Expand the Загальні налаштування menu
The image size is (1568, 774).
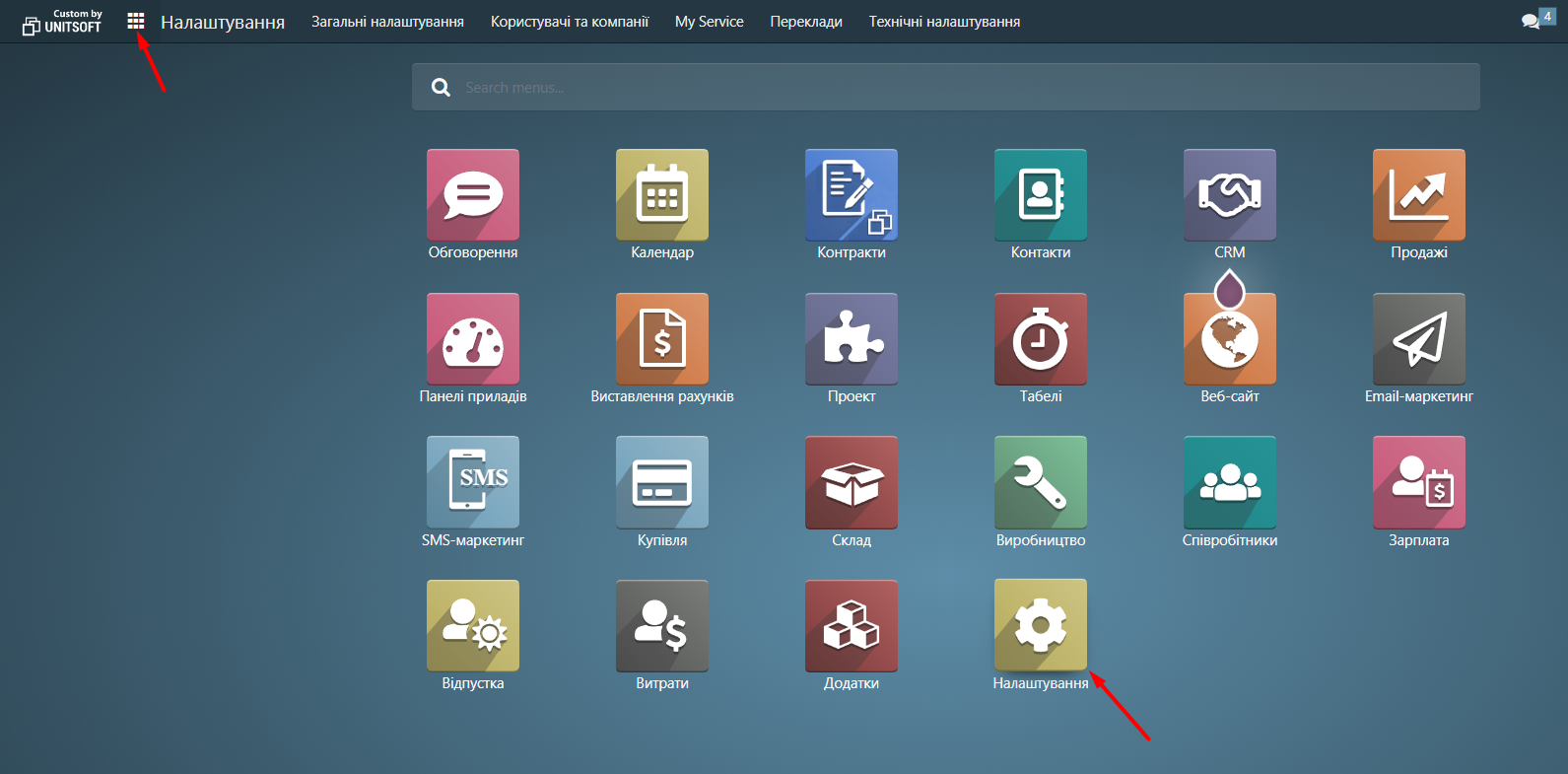pos(387,22)
